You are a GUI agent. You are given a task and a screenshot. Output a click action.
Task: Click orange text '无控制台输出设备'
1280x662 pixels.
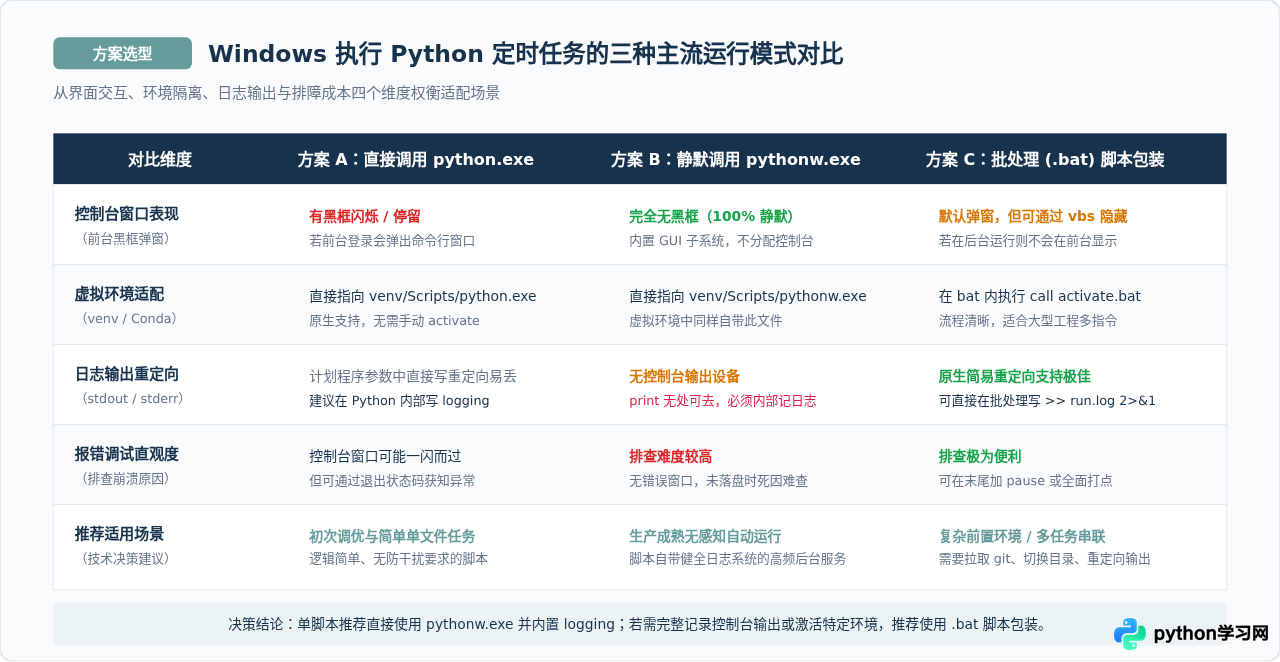684,376
